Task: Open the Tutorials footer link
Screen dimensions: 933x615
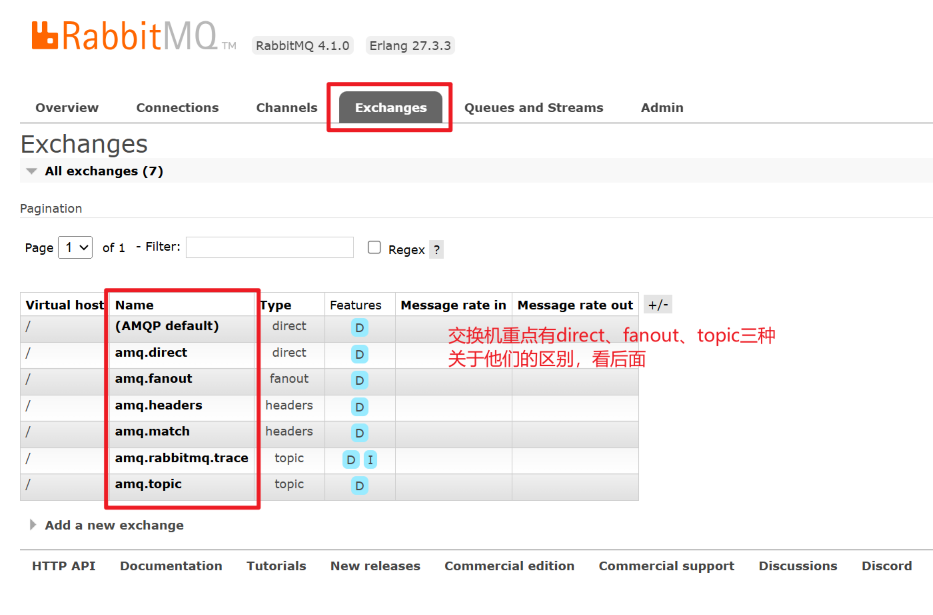Action: (277, 566)
